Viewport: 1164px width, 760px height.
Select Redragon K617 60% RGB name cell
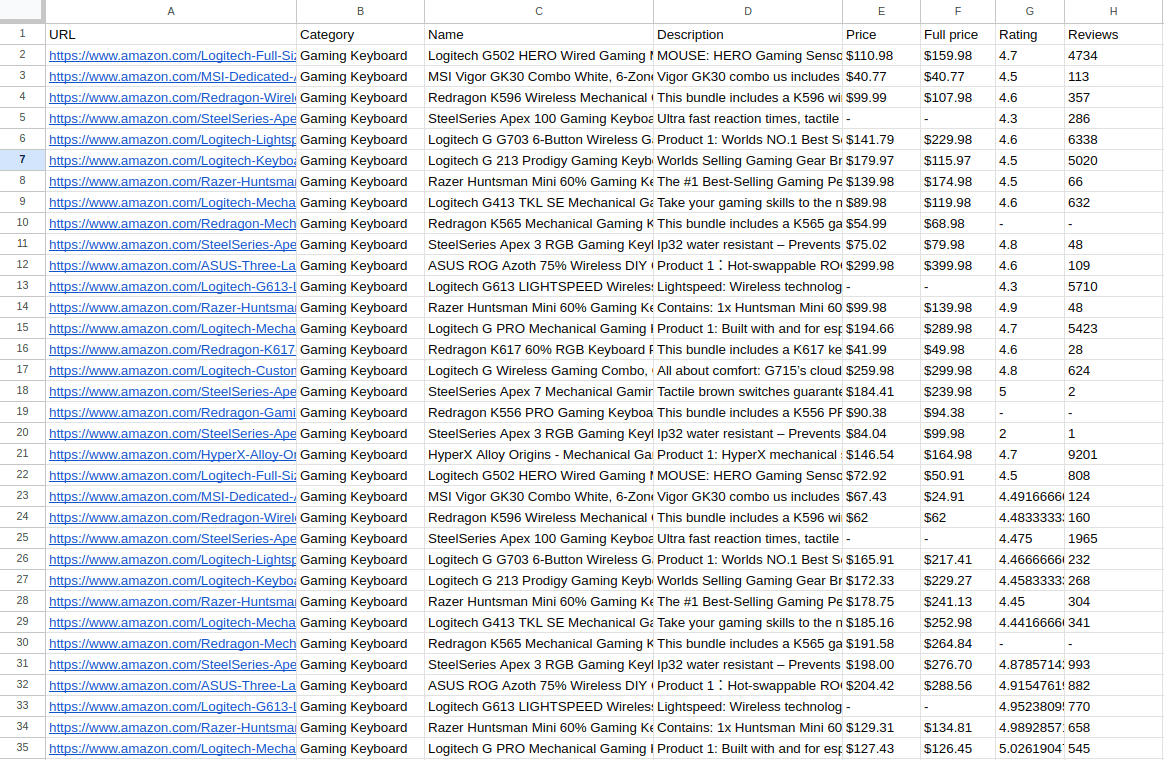click(539, 350)
